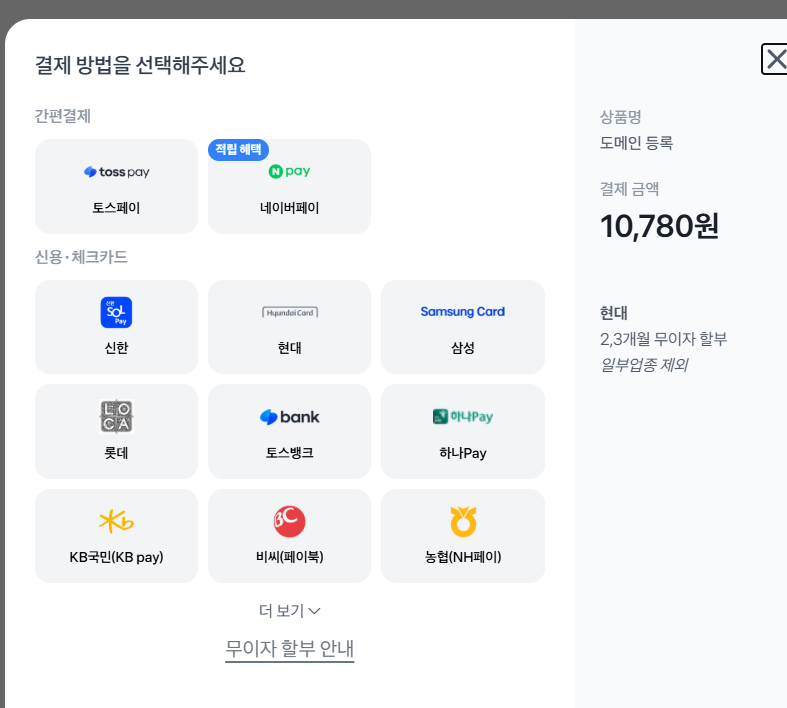Select the 신한 card label
Screen dimensions: 787x708
click(116, 348)
